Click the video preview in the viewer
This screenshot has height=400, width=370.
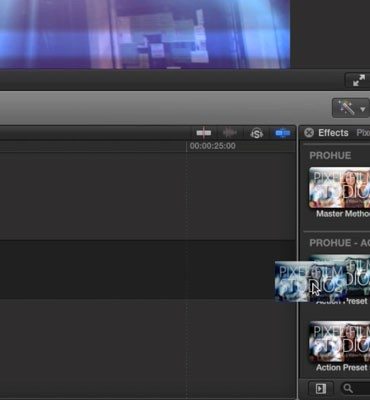(145, 34)
